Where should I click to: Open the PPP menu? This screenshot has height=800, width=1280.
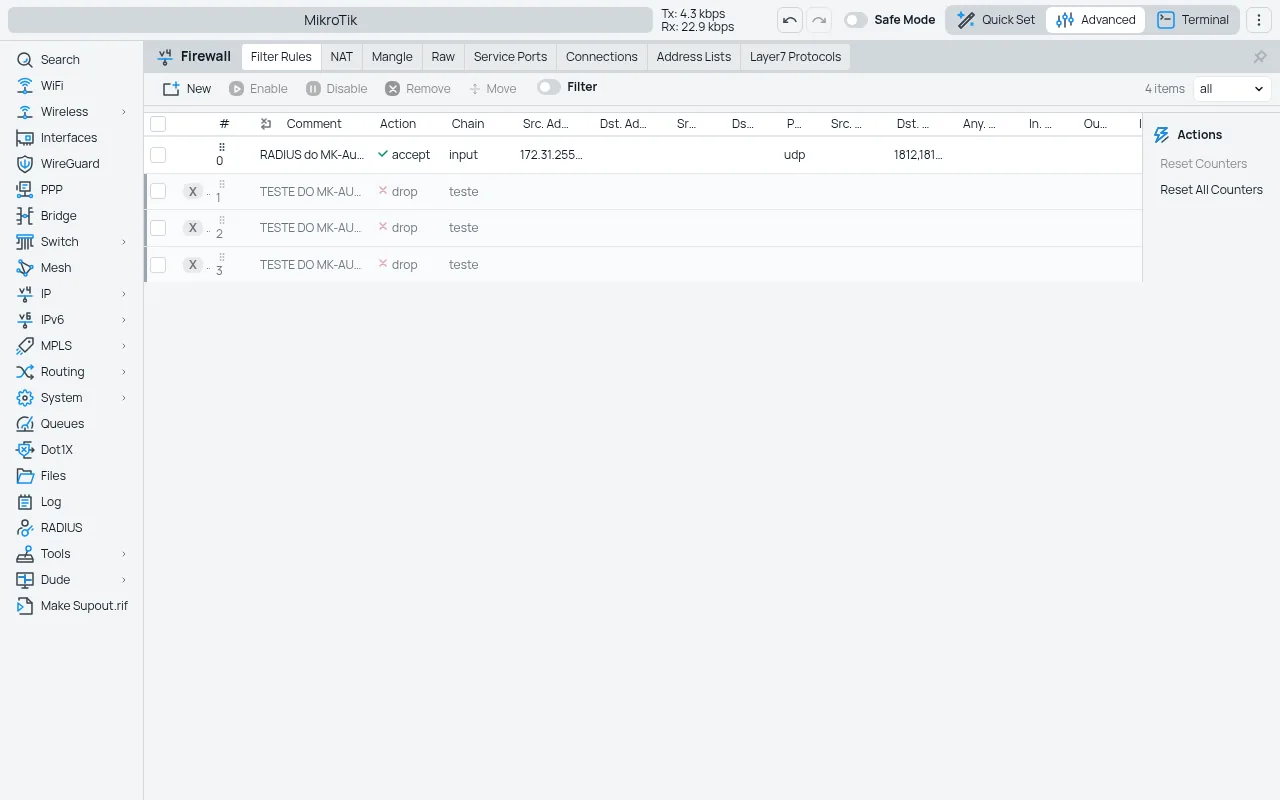coord(51,190)
